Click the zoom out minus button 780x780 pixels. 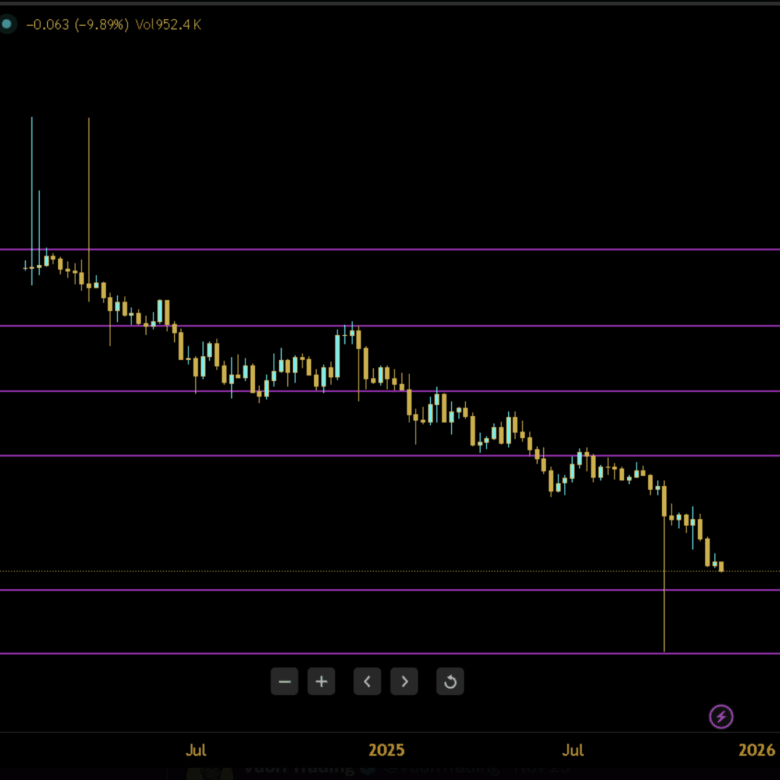click(x=285, y=682)
